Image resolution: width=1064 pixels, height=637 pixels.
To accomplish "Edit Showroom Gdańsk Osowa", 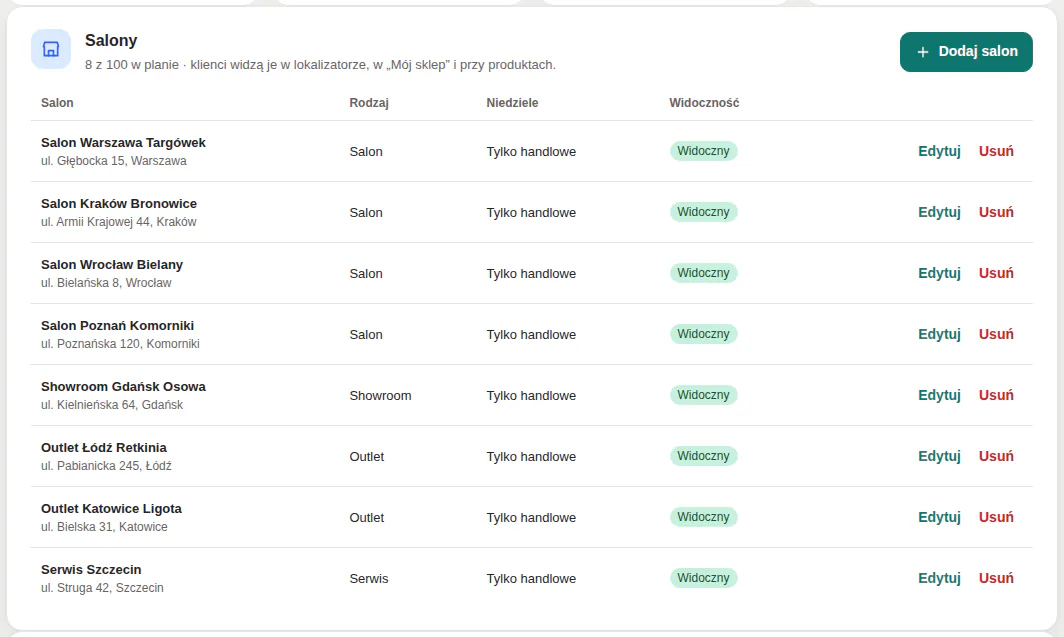I will click(939, 395).
